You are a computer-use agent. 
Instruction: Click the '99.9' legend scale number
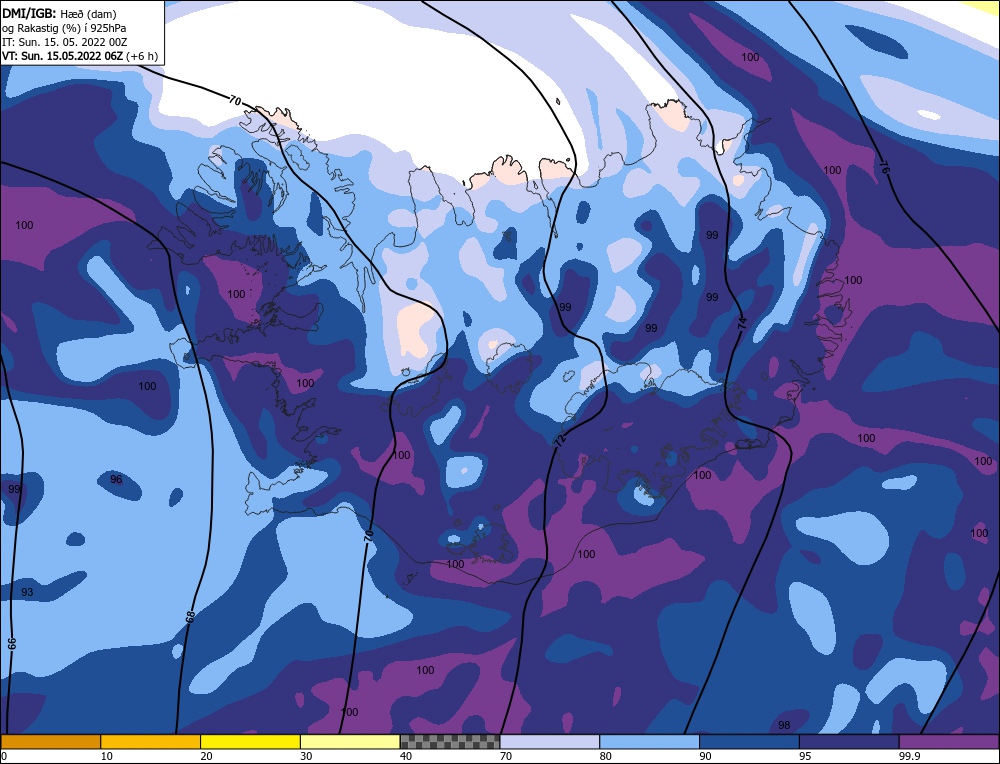coord(908,756)
